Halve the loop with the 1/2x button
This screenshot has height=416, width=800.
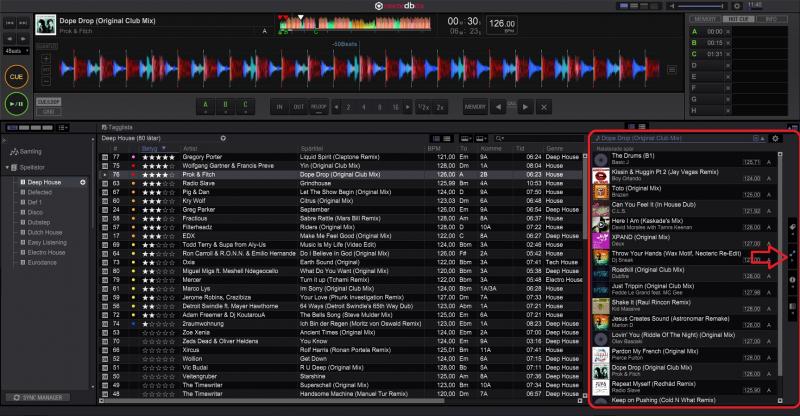pyautogui.click(x=423, y=107)
